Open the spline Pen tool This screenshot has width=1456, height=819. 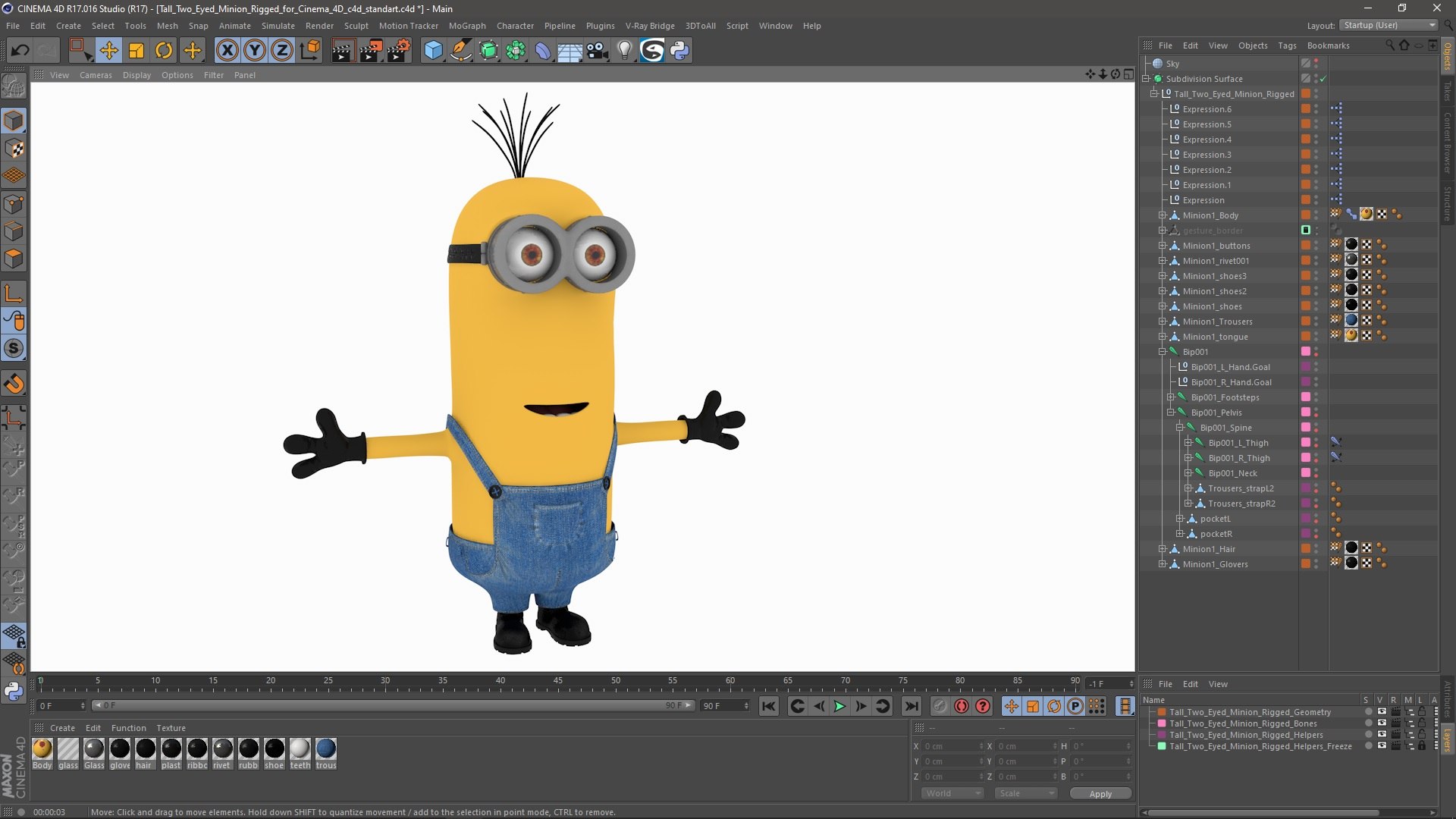coord(460,51)
